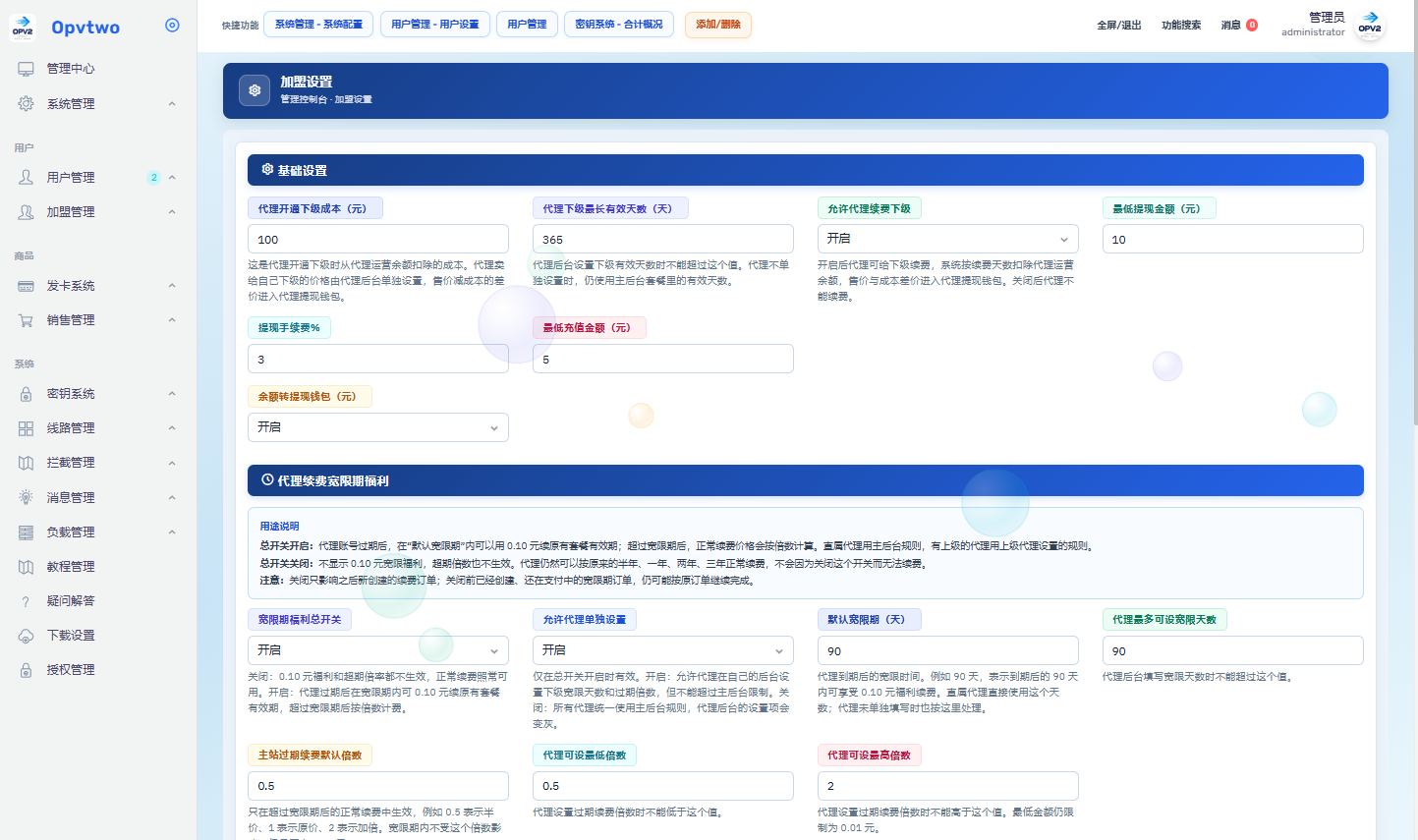
Task: Open 系统管理 - 系统配置 quick tab
Action: [x=318, y=25]
